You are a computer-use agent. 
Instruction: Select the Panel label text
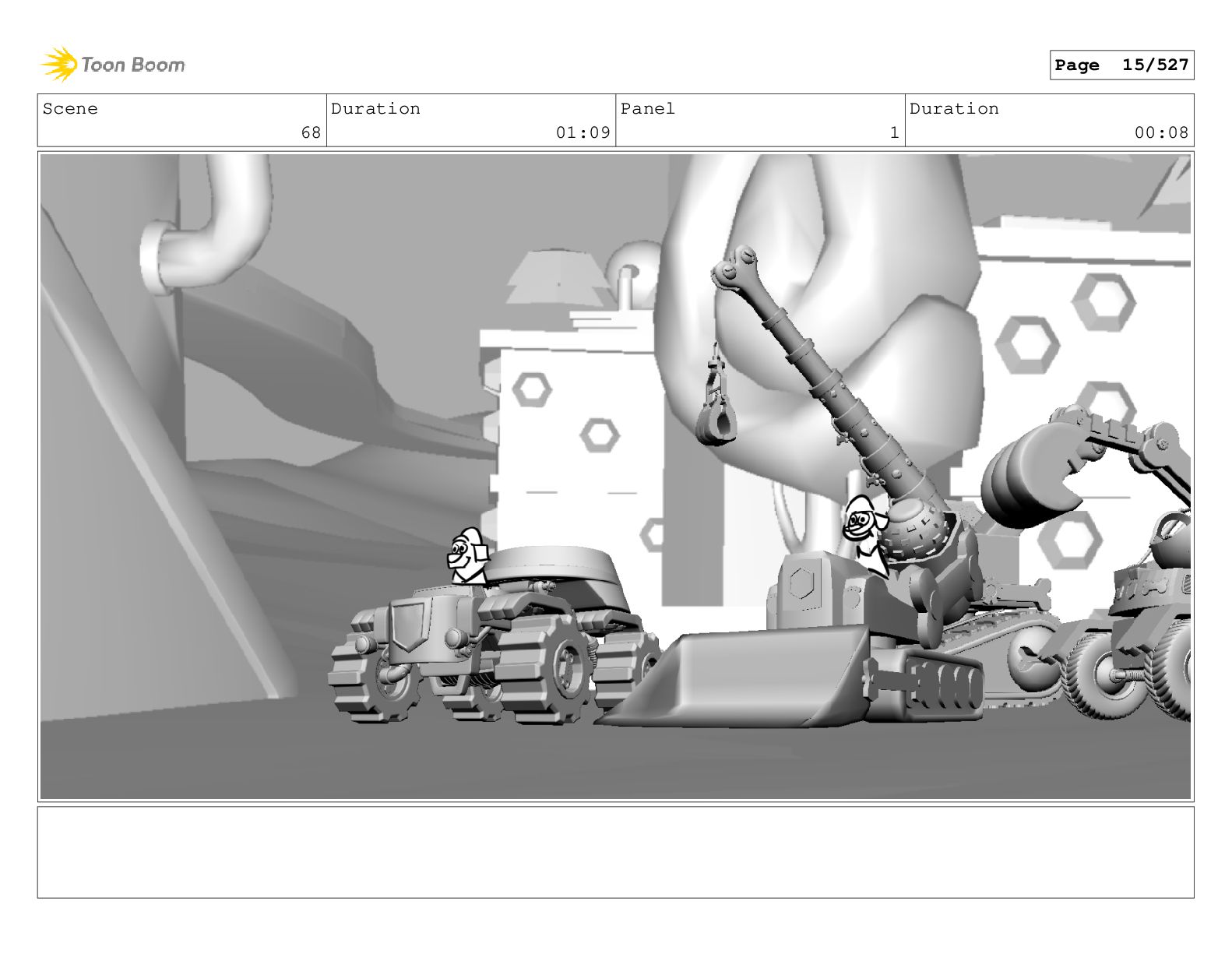(648, 108)
